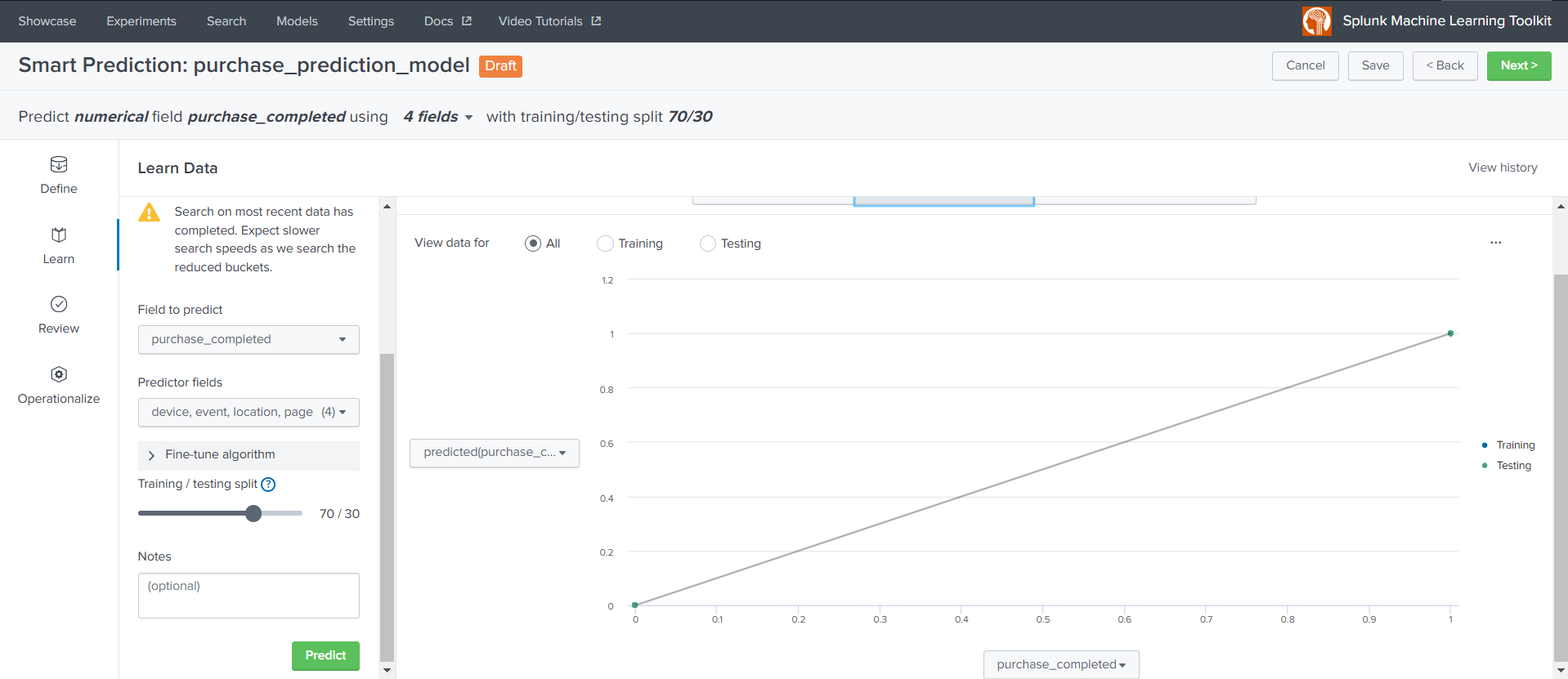This screenshot has width=1568, height=679.
Task: Open the predicted(purchase_c... Y-axis dropdown
Action: [495, 453]
